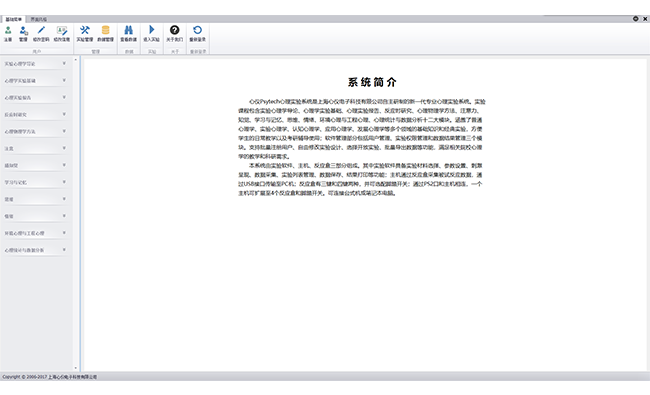Click the sidebar scrollbar up arrow
The image size is (650, 395).
(x=75, y=60)
